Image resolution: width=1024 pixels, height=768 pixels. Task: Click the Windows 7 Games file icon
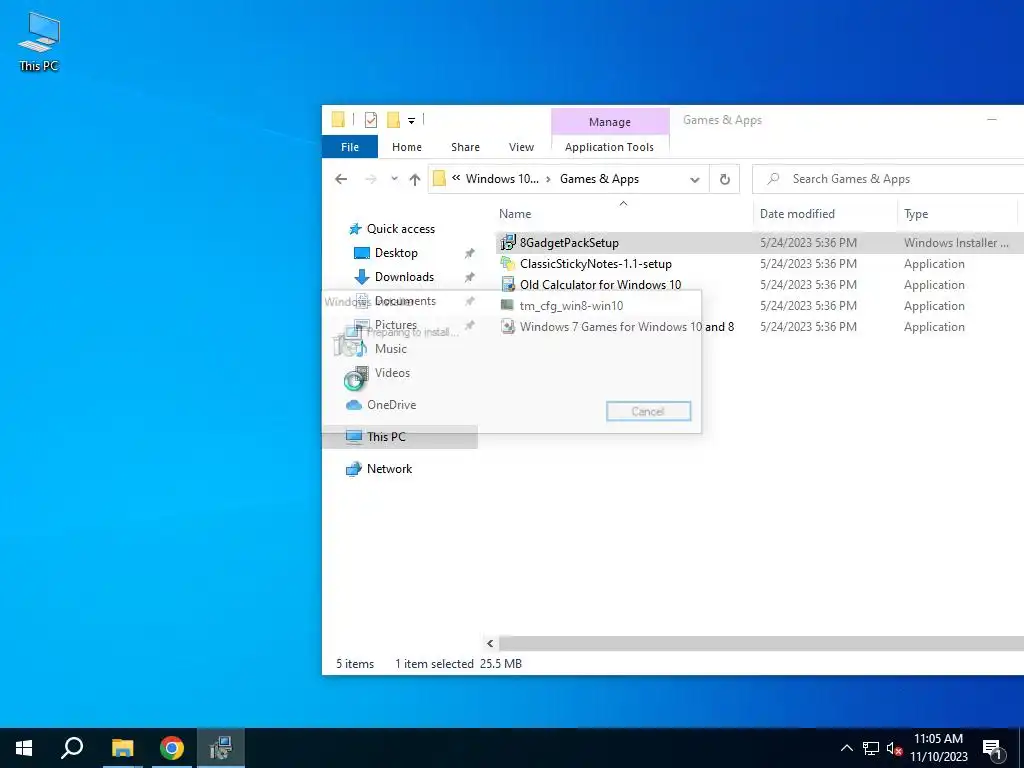click(x=507, y=327)
